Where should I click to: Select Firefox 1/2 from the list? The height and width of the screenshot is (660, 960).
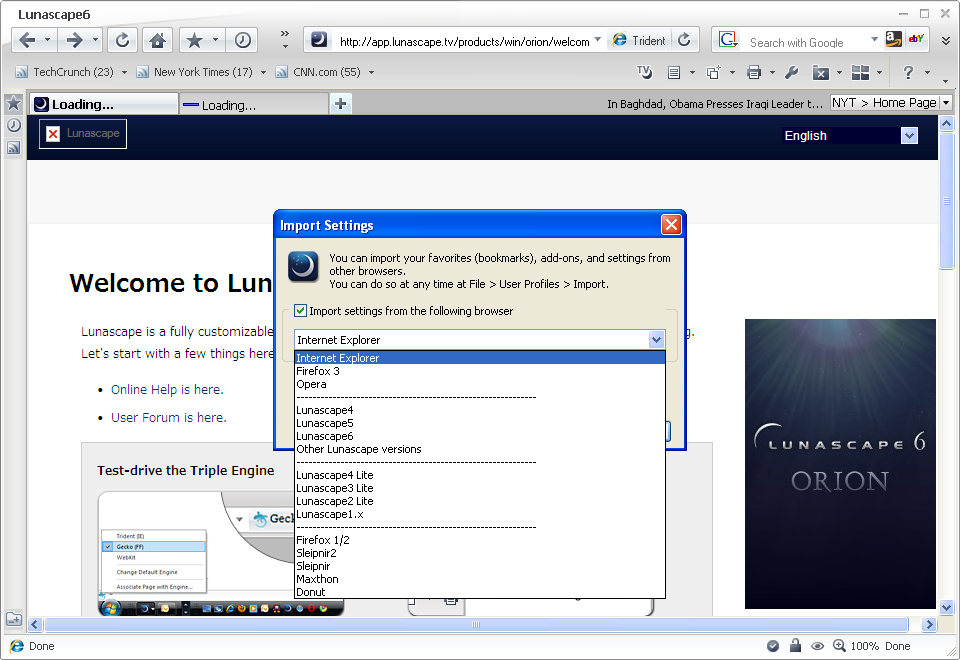pos(479,540)
